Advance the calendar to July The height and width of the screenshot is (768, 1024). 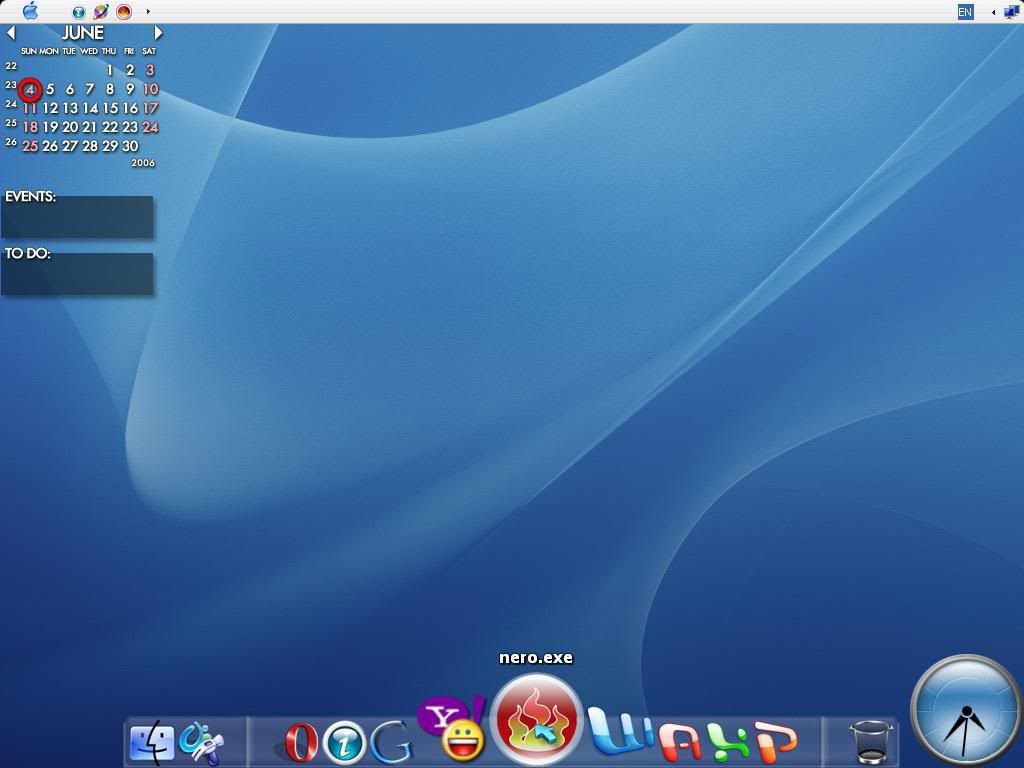point(158,32)
